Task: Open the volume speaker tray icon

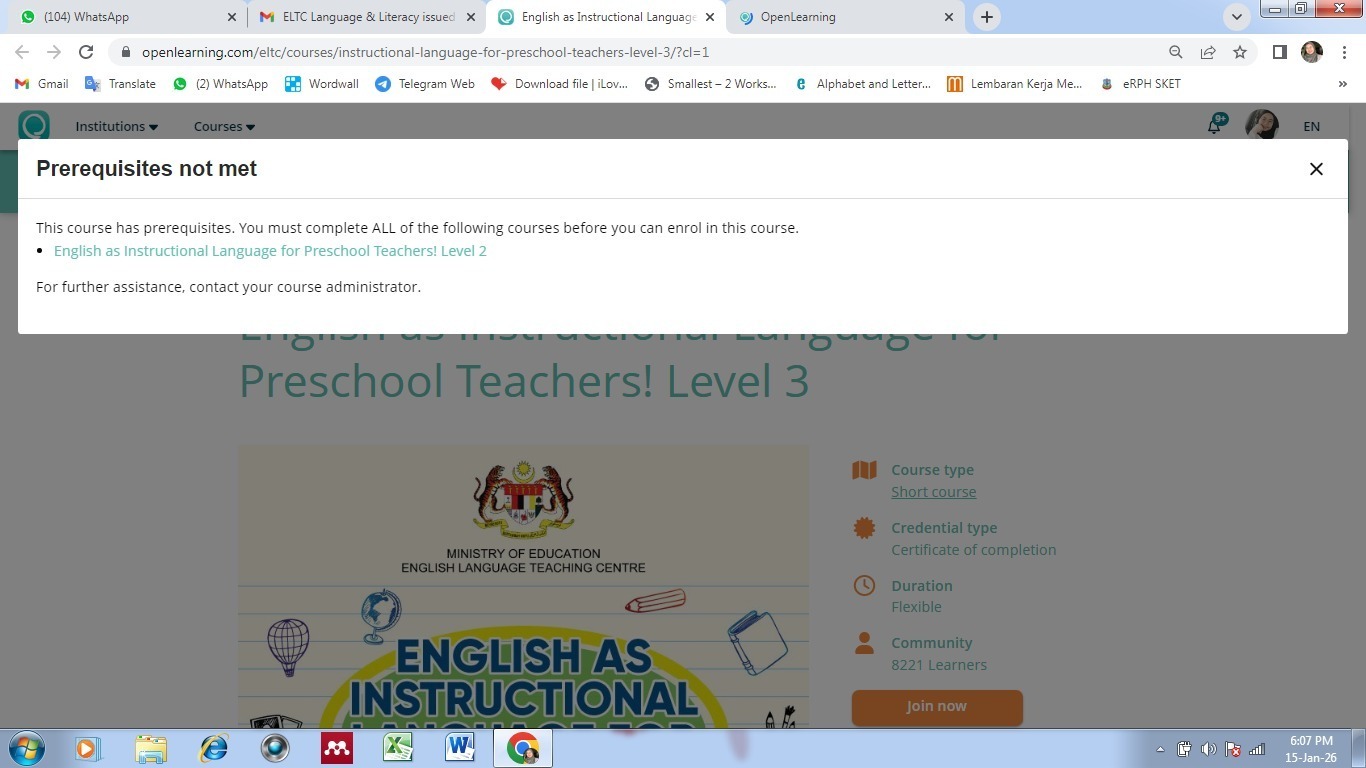Action: coord(1208,749)
